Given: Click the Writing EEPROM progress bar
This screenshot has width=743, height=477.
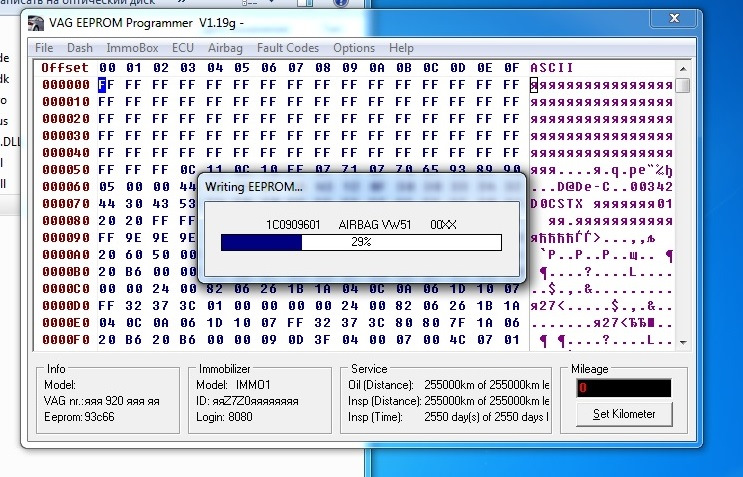Looking at the screenshot, I should (361, 242).
